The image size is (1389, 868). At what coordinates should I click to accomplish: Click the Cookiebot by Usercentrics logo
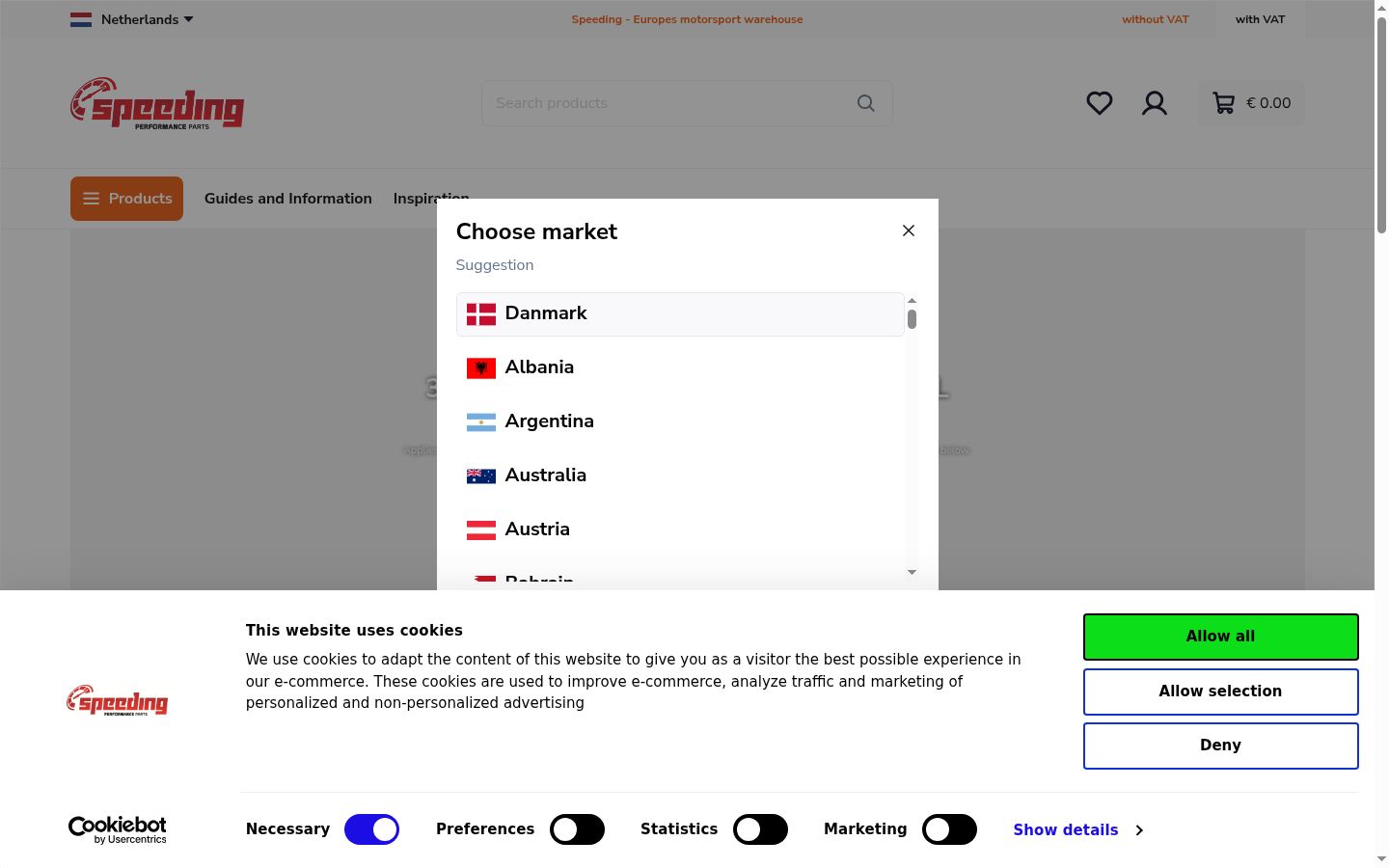[x=118, y=829]
